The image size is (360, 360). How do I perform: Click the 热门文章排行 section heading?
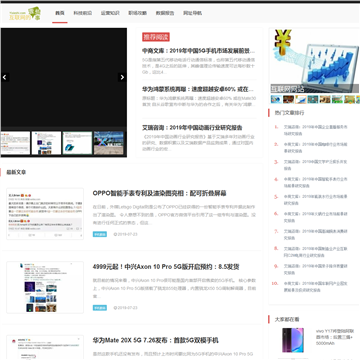289,113
